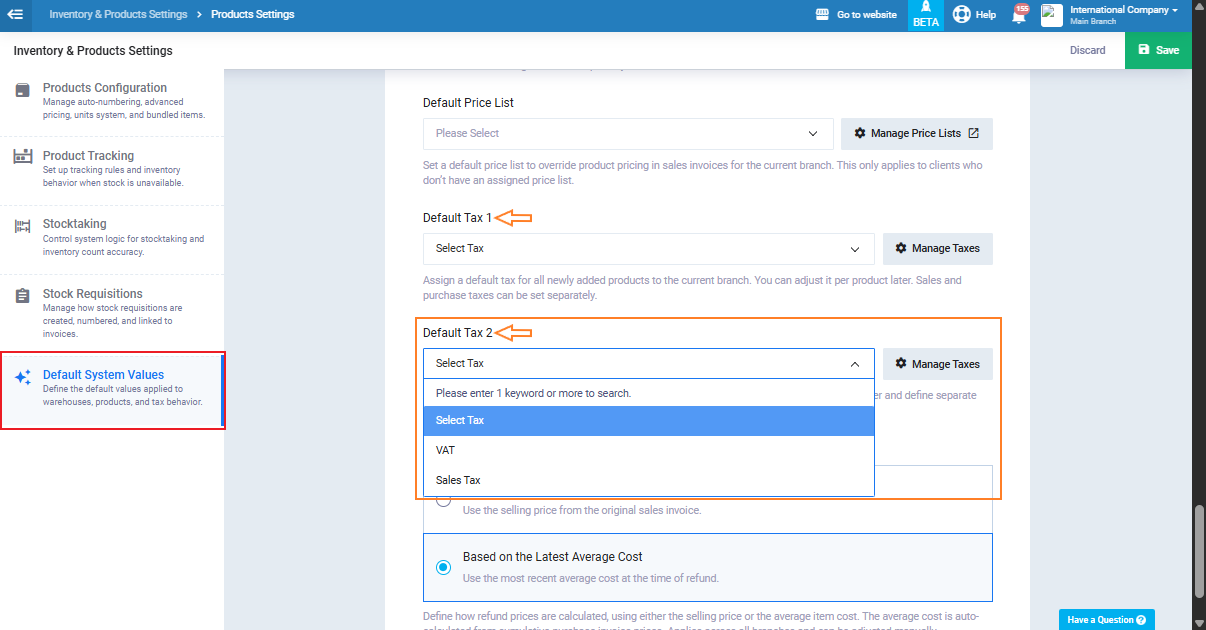Screen dimensions: 1206x630
Task: Click the Manage Price Lists button
Action: (916, 134)
